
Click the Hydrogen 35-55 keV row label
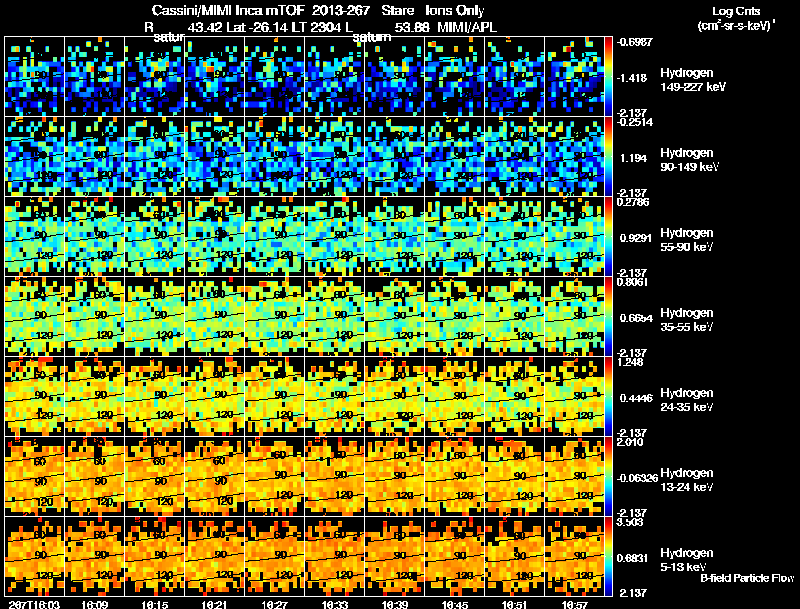click(x=687, y=320)
